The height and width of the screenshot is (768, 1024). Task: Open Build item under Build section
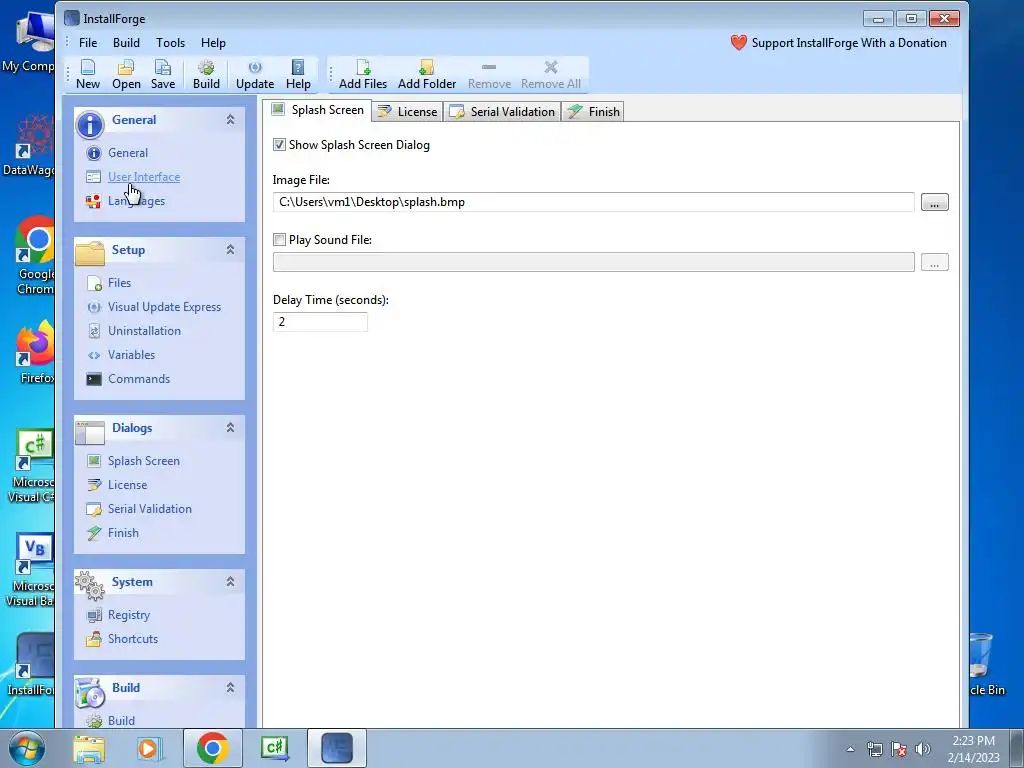point(121,721)
